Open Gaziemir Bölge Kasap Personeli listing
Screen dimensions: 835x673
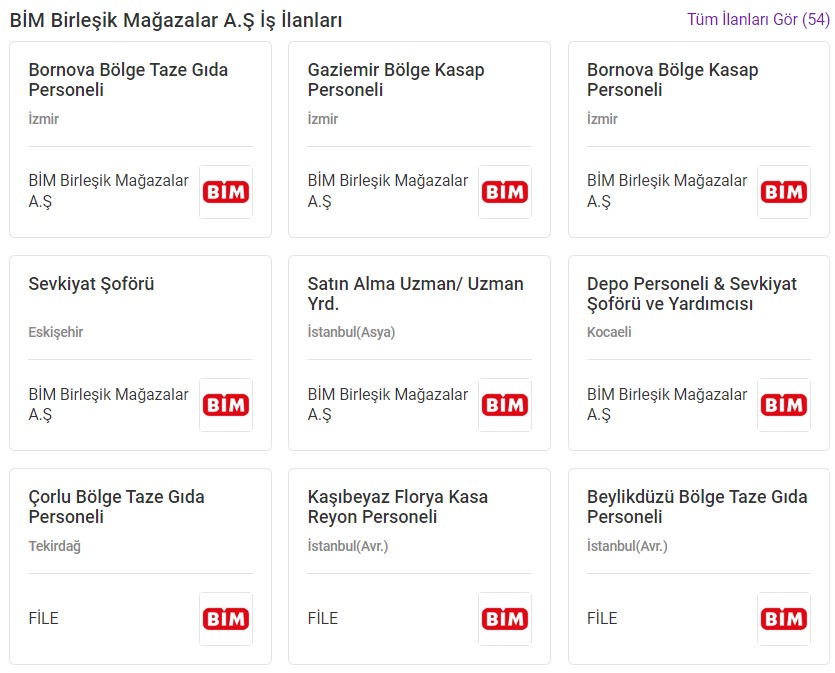point(396,80)
